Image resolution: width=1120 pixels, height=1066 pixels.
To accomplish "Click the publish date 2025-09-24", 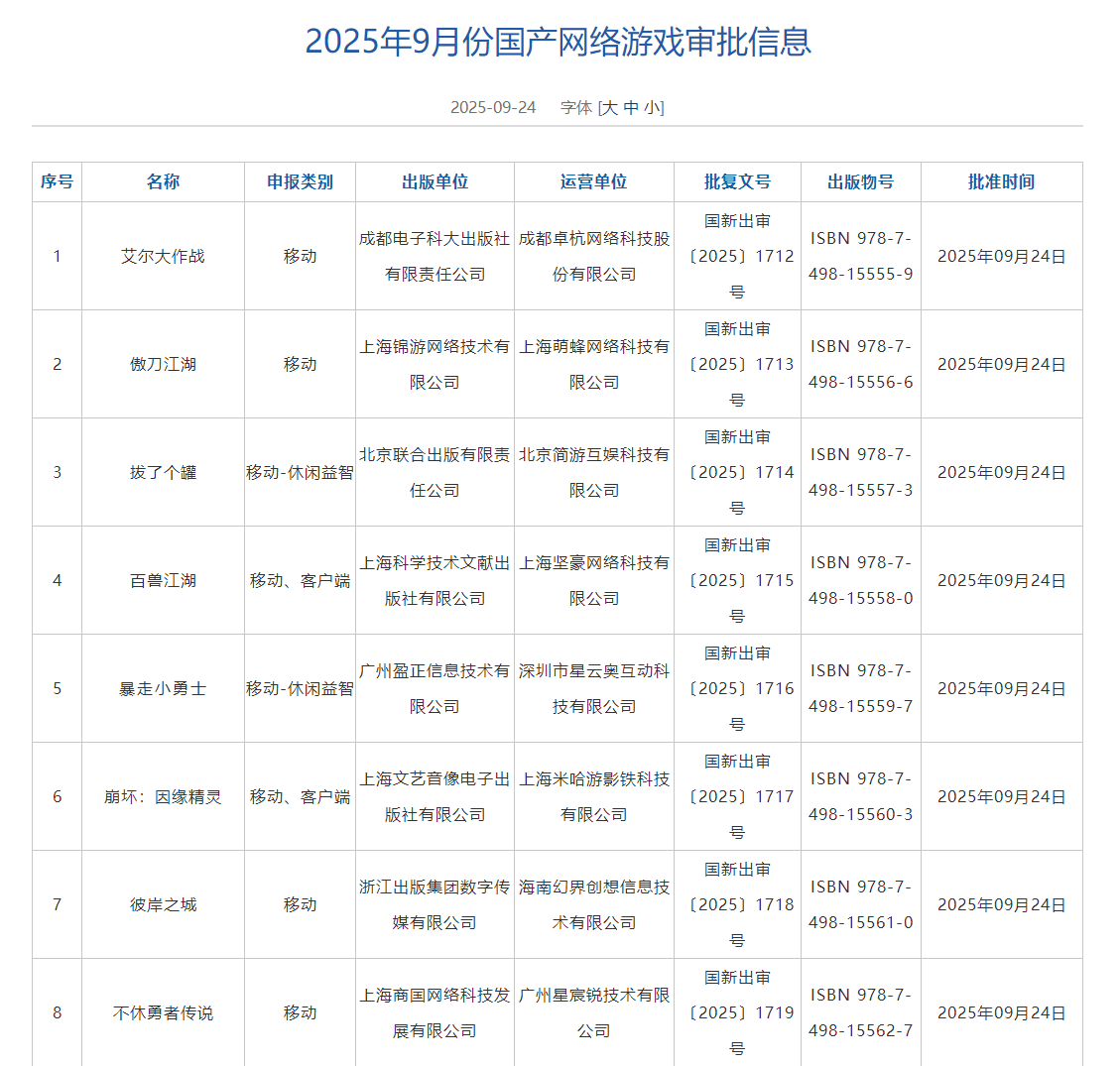I will (x=493, y=107).
